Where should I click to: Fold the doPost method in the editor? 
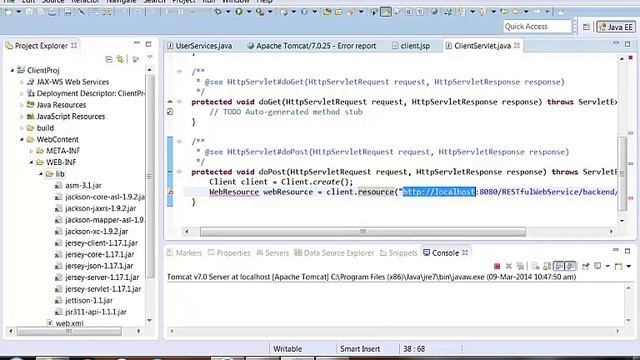click(179, 171)
